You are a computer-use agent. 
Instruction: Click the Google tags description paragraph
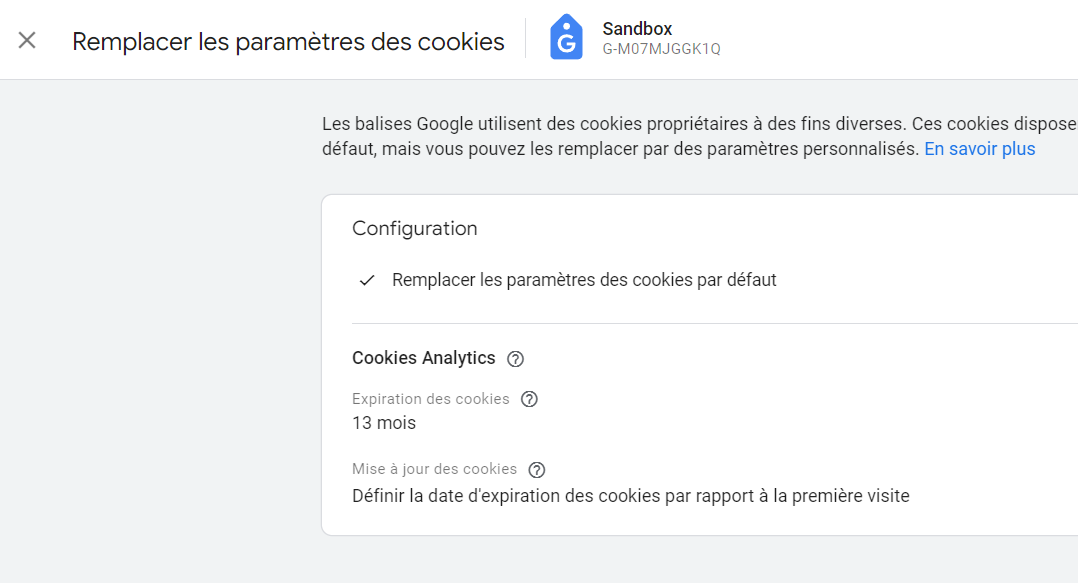click(x=700, y=136)
